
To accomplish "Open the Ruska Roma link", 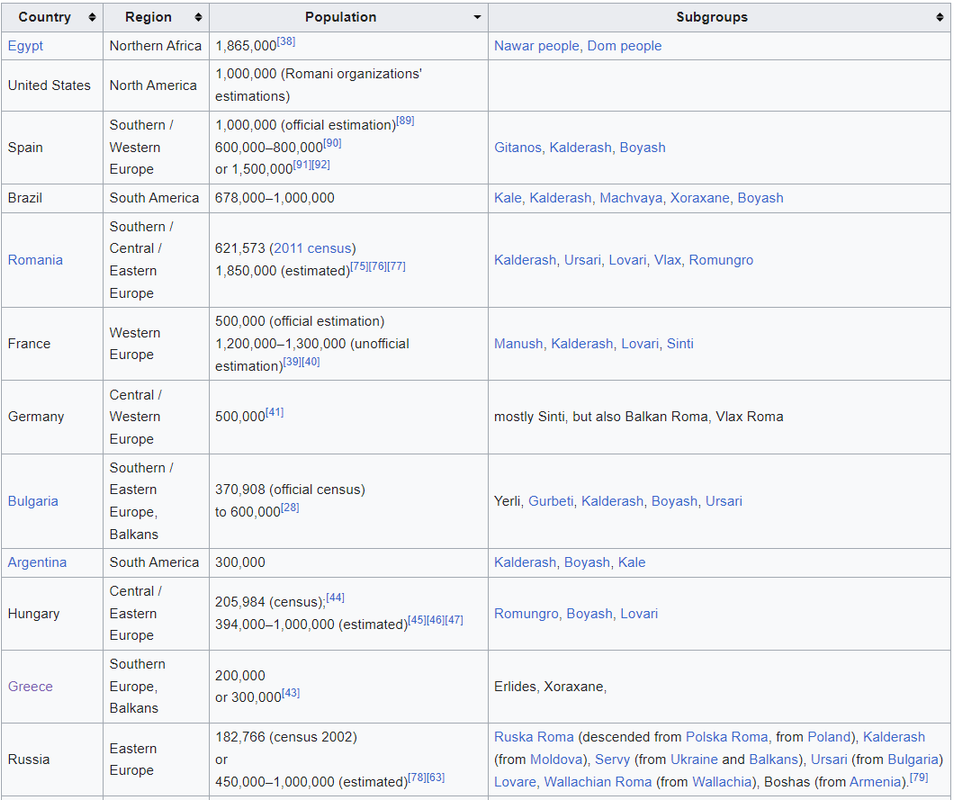I will (x=534, y=737).
